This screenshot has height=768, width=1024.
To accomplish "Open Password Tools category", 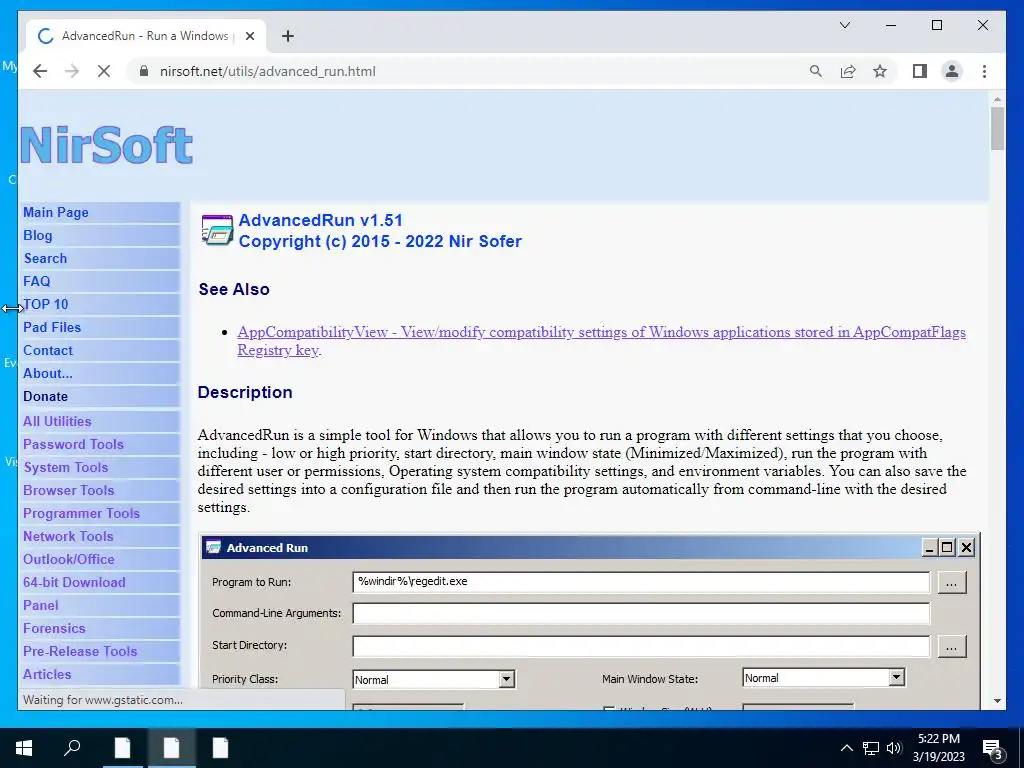I will click(73, 444).
